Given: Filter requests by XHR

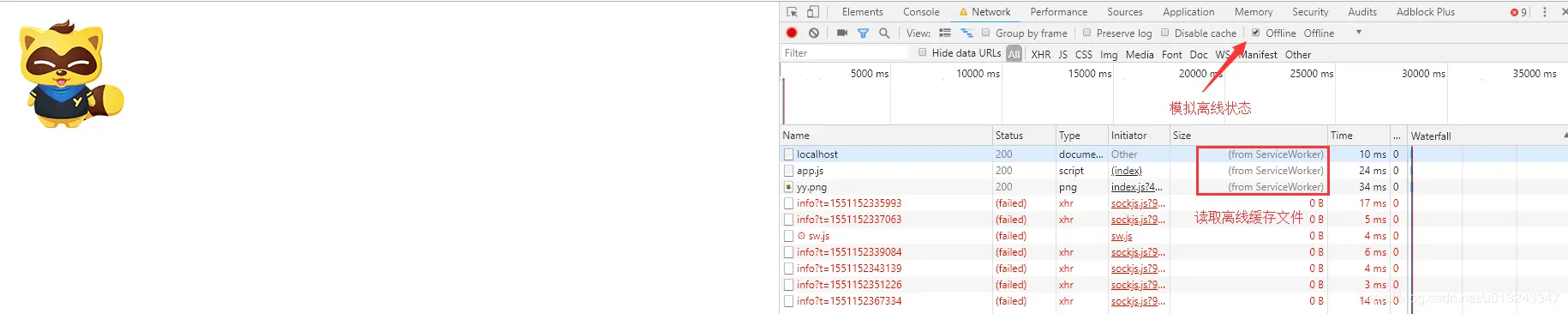Looking at the screenshot, I should pyautogui.click(x=1040, y=54).
